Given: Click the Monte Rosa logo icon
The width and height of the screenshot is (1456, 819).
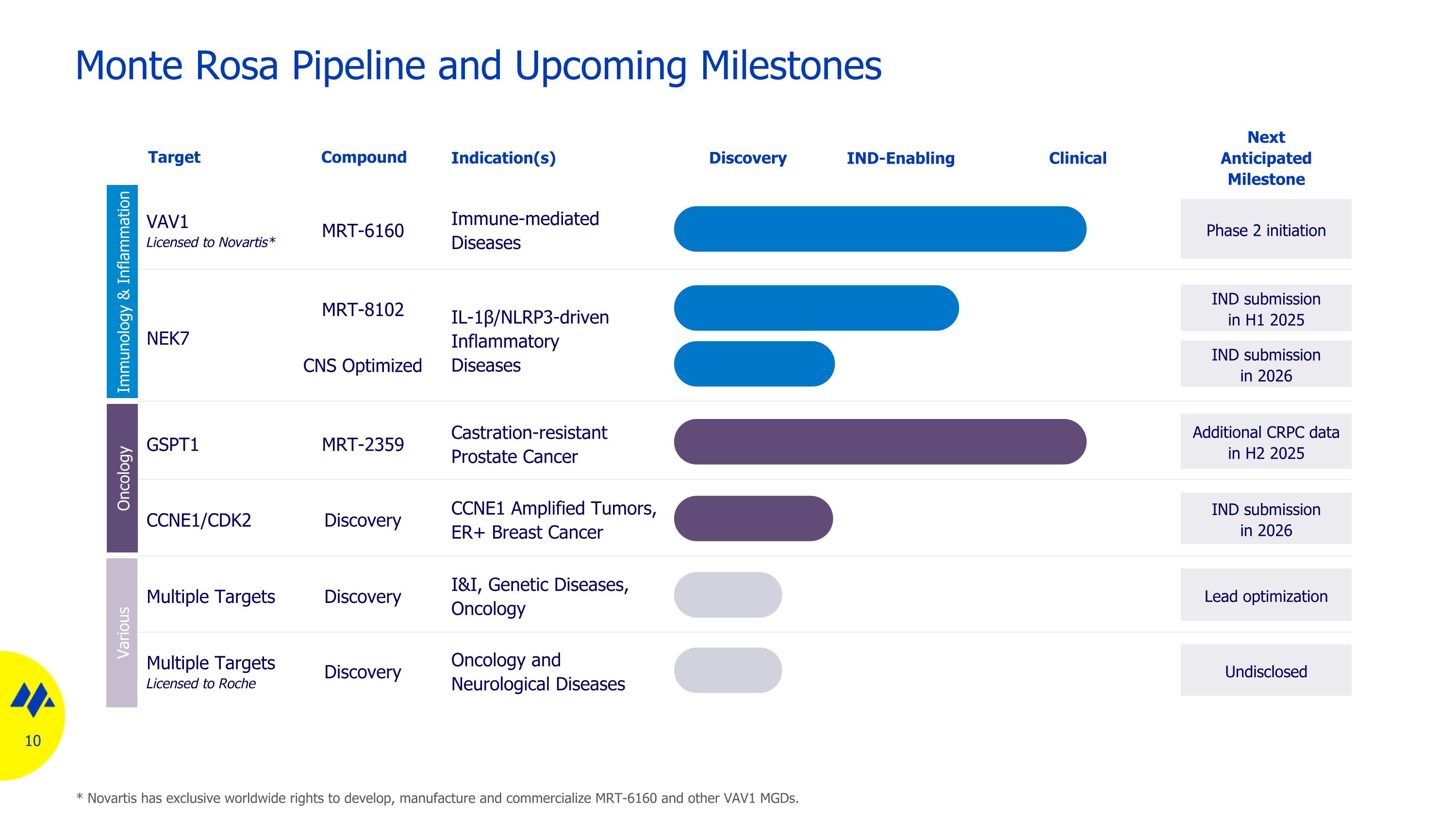Looking at the screenshot, I should coord(33,700).
